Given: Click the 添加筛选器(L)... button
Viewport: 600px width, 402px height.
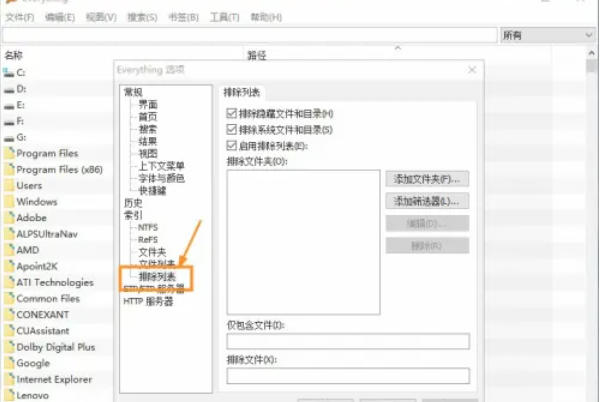Looking at the screenshot, I should pos(427,201).
